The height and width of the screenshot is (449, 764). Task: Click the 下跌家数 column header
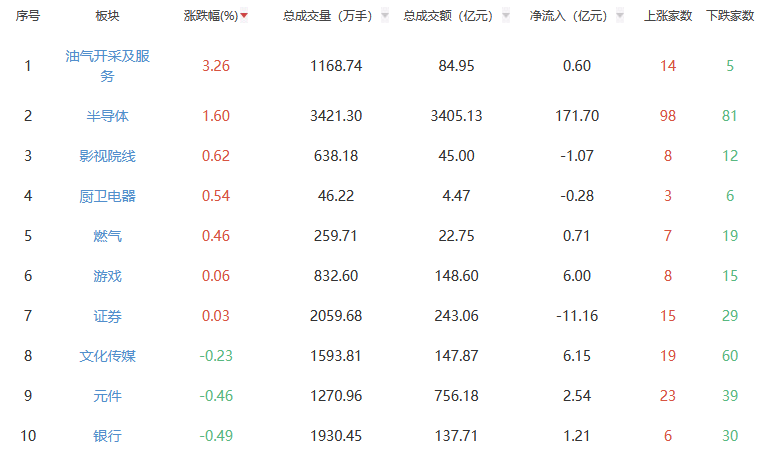coord(730,16)
